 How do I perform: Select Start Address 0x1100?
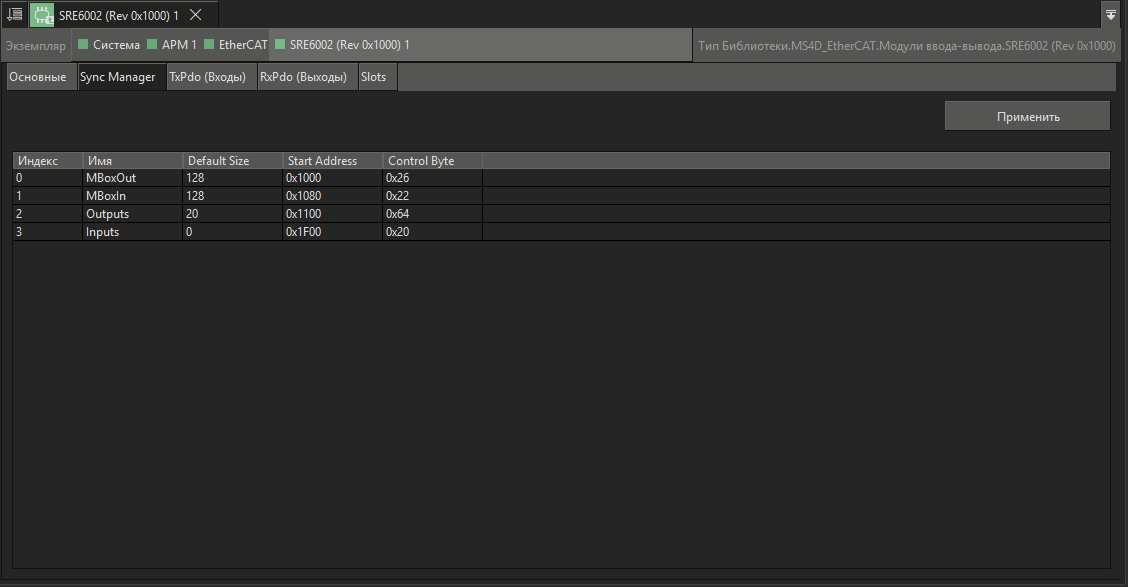[x=332, y=214]
